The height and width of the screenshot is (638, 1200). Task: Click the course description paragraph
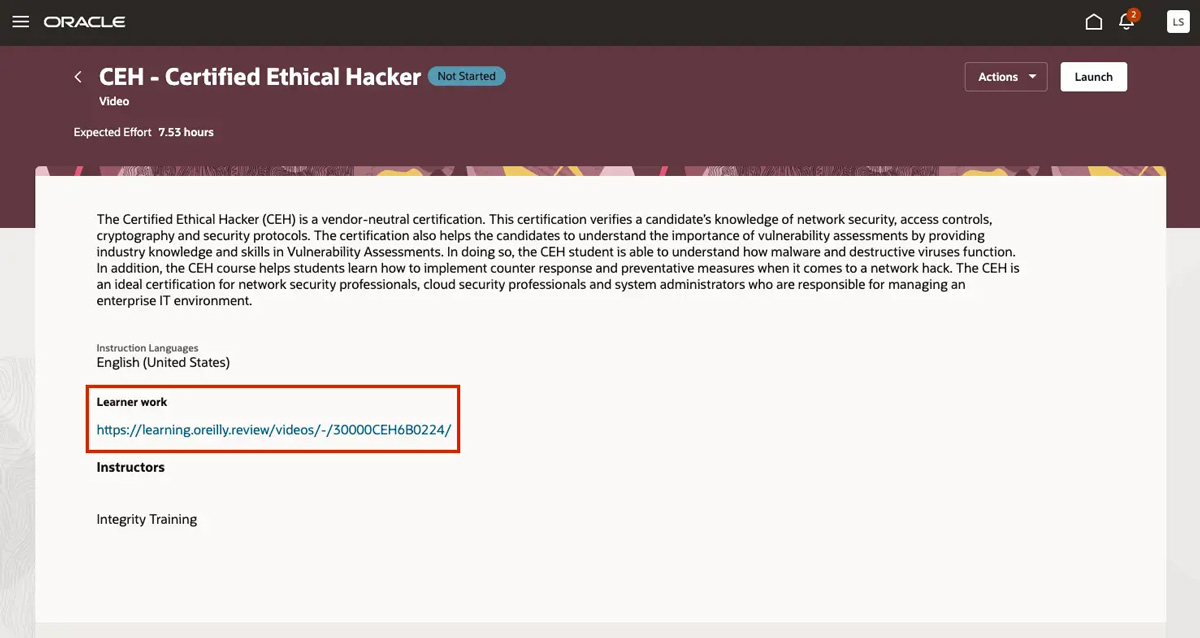(x=558, y=260)
